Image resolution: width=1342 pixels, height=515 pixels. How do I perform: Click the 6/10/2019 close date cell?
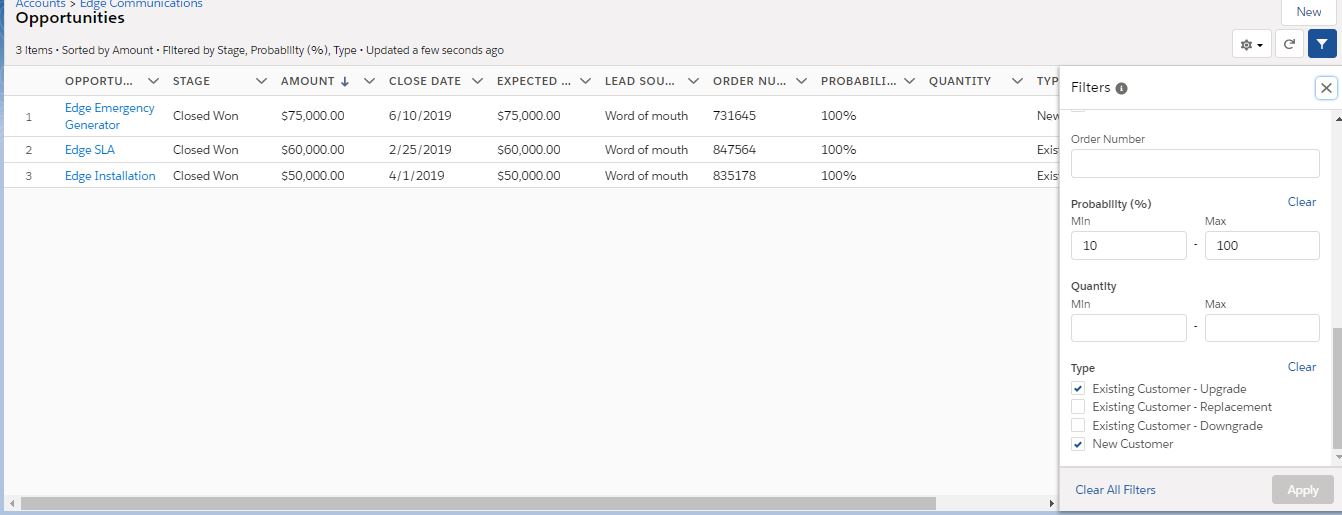click(420, 116)
